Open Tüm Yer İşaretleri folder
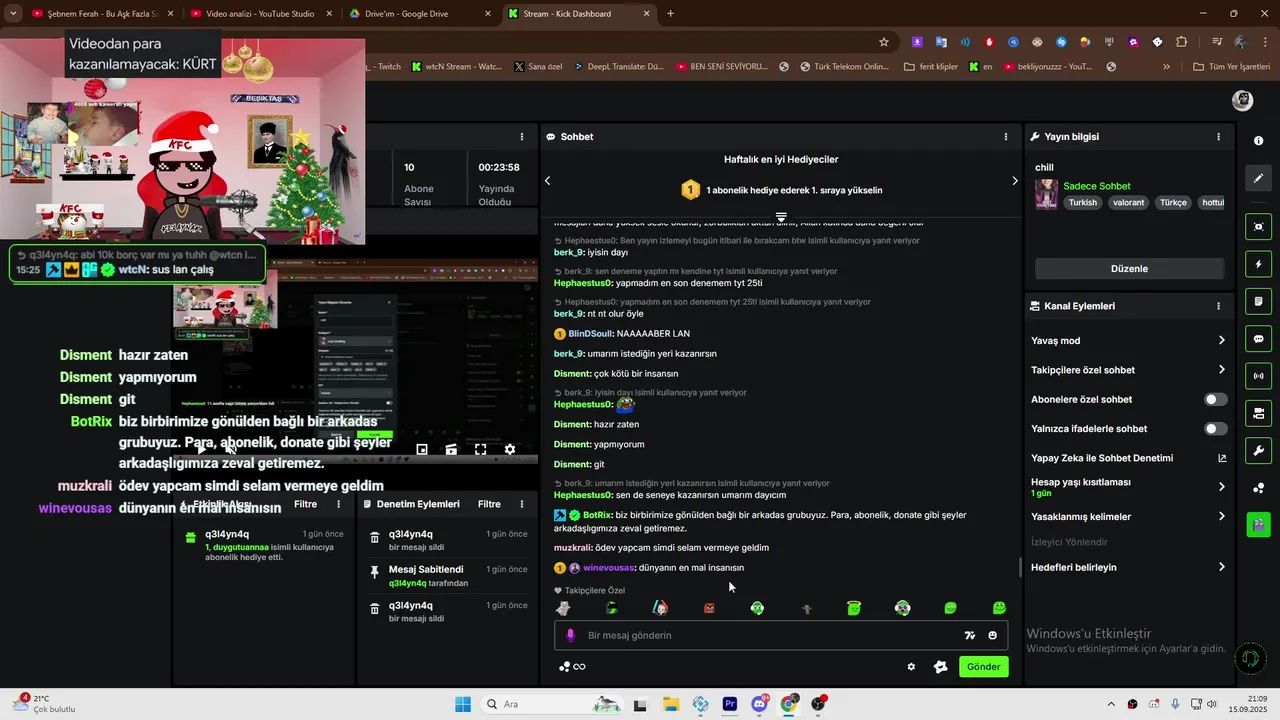Image resolution: width=1280 pixels, height=720 pixels. tap(1231, 67)
